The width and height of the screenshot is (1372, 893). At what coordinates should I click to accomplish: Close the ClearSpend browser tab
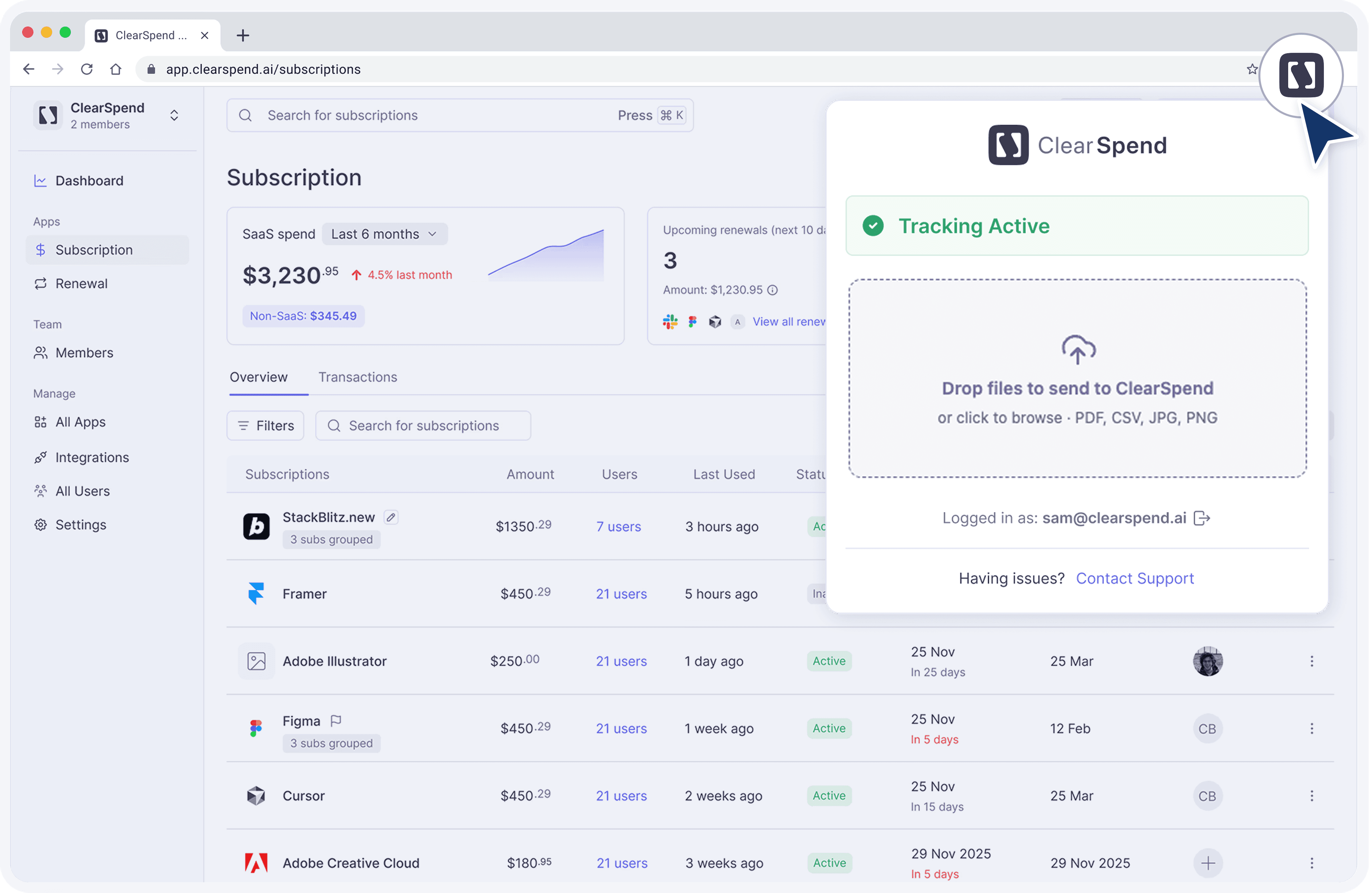pos(204,35)
